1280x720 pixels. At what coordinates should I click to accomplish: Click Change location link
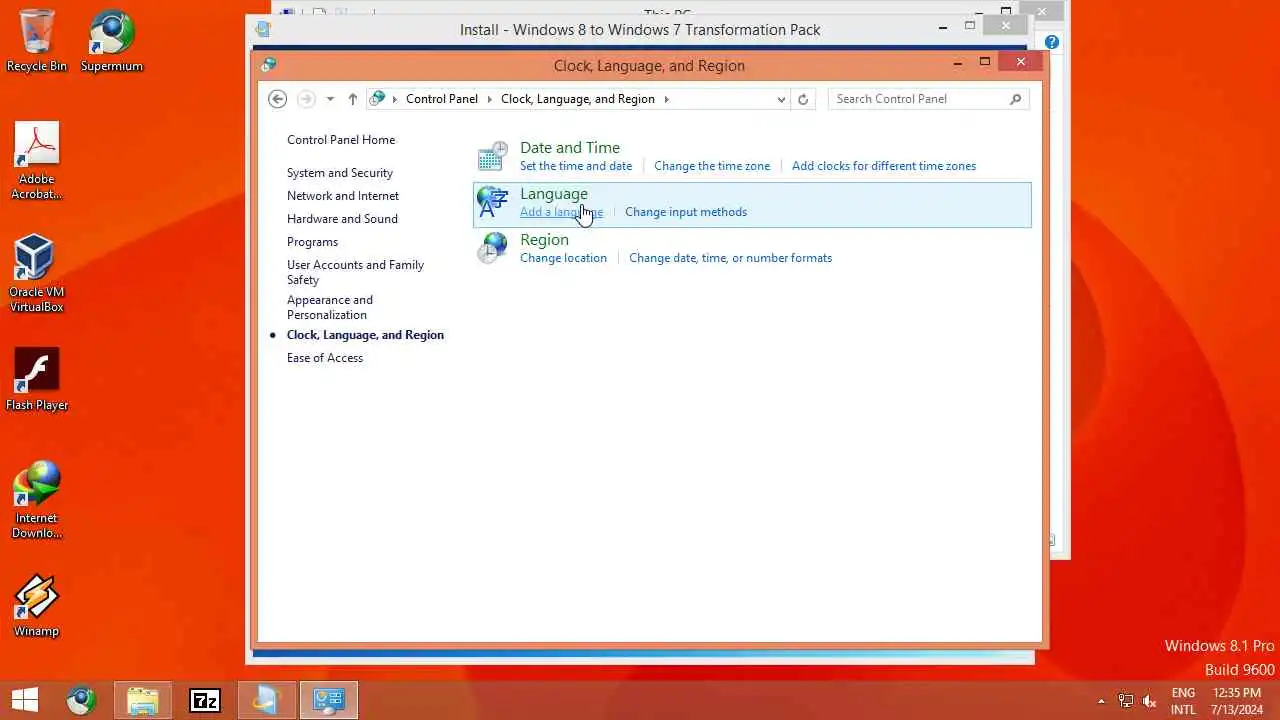(x=563, y=258)
